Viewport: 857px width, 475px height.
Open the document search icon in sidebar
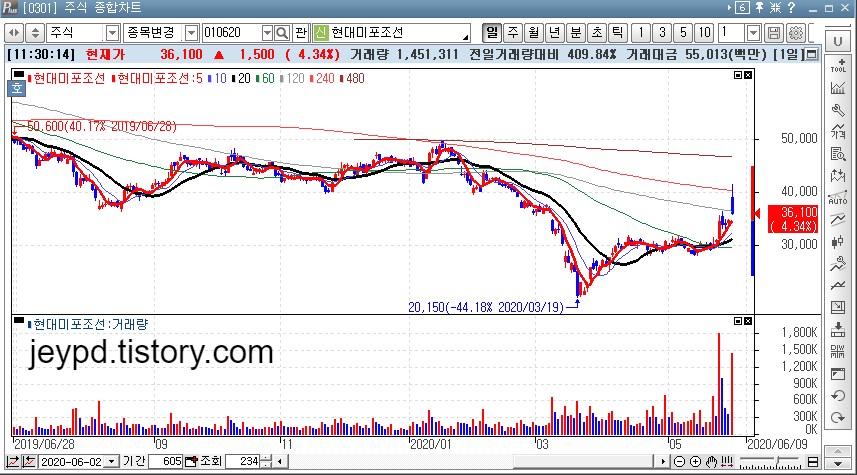[838, 154]
